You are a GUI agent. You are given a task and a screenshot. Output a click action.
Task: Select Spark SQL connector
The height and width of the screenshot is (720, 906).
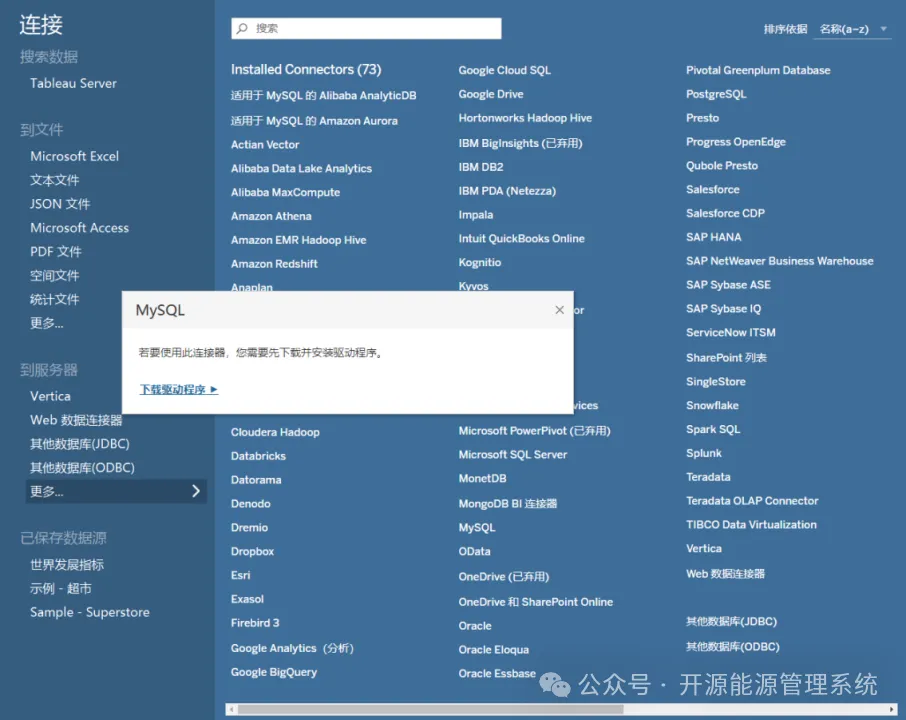click(713, 429)
